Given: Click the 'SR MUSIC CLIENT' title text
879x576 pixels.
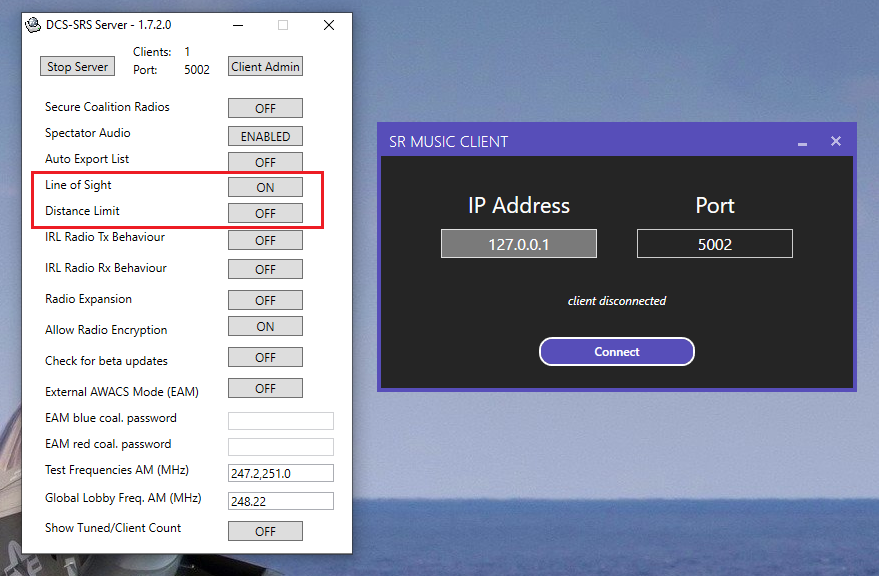Looking at the screenshot, I should 448,142.
